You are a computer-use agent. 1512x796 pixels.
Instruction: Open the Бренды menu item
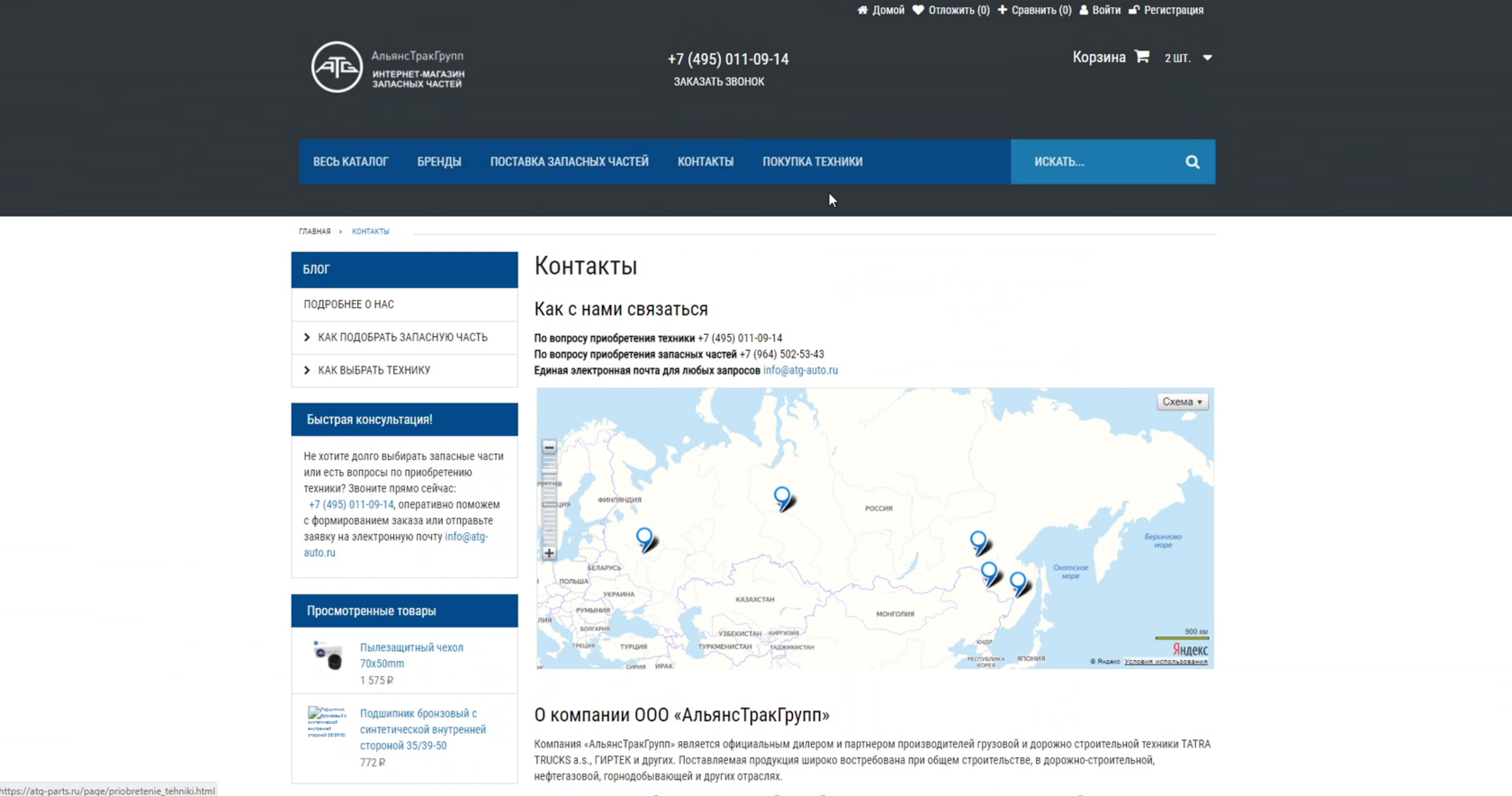coord(439,162)
